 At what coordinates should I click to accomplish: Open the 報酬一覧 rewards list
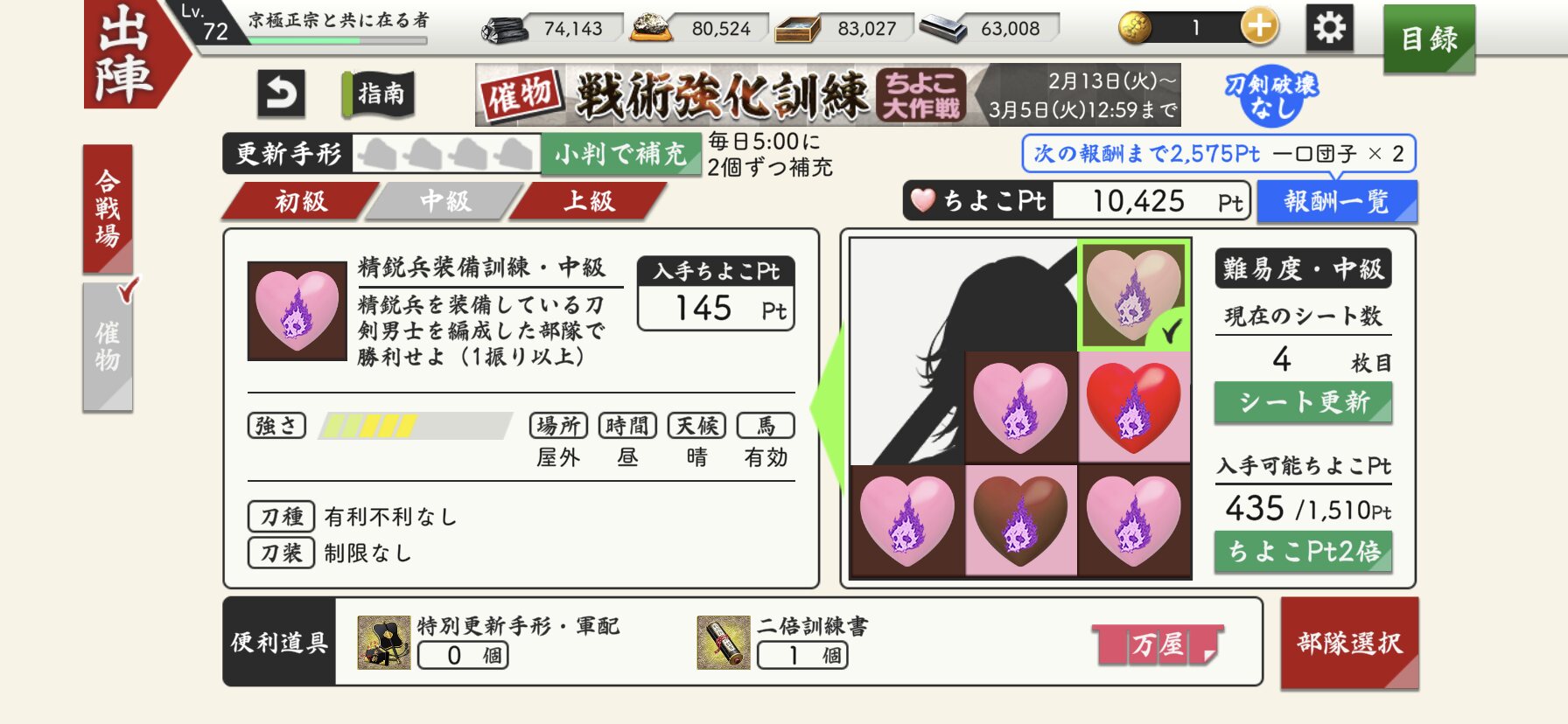pos(1337,202)
